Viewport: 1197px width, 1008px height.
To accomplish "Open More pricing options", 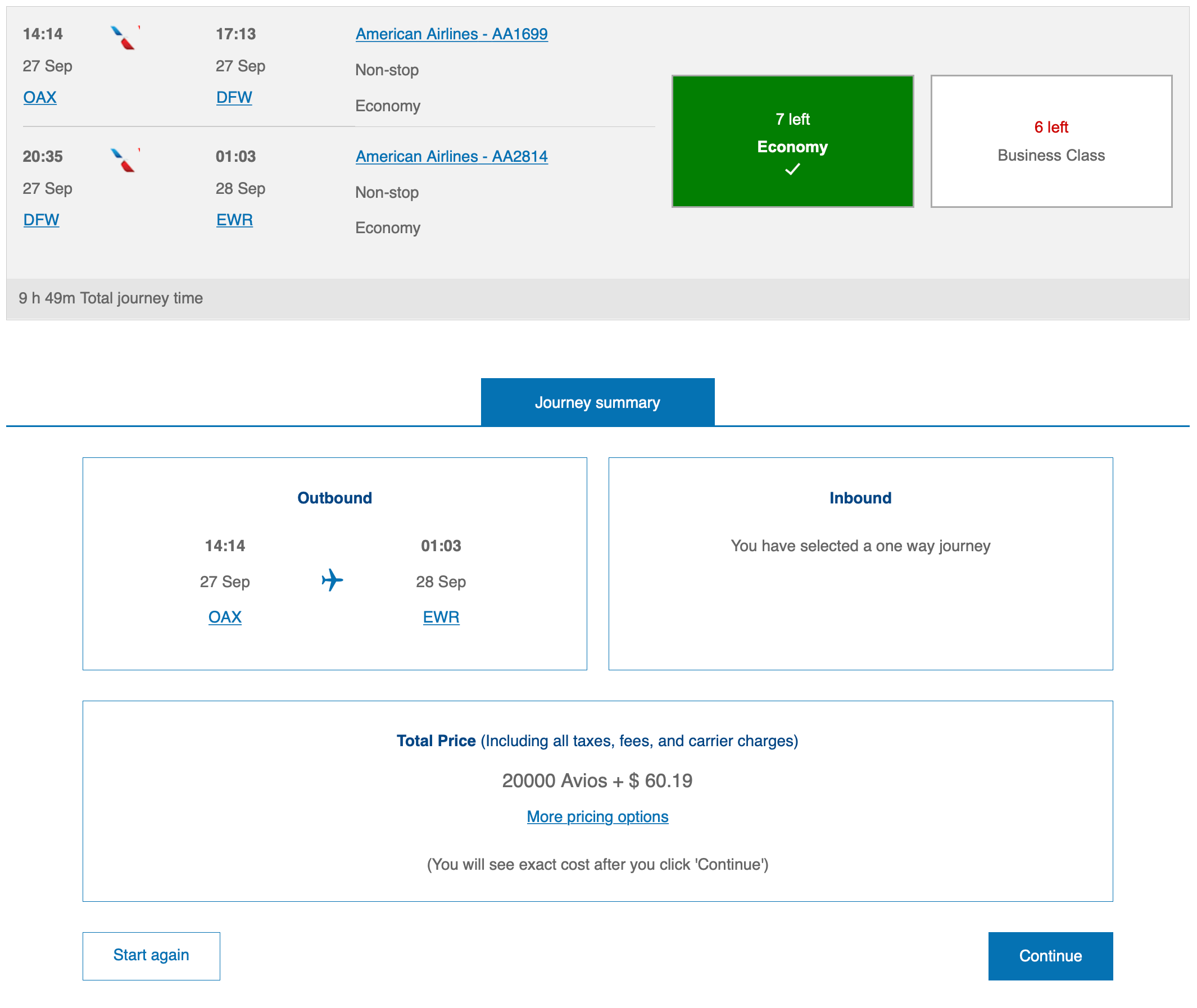I will pos(598,817).
